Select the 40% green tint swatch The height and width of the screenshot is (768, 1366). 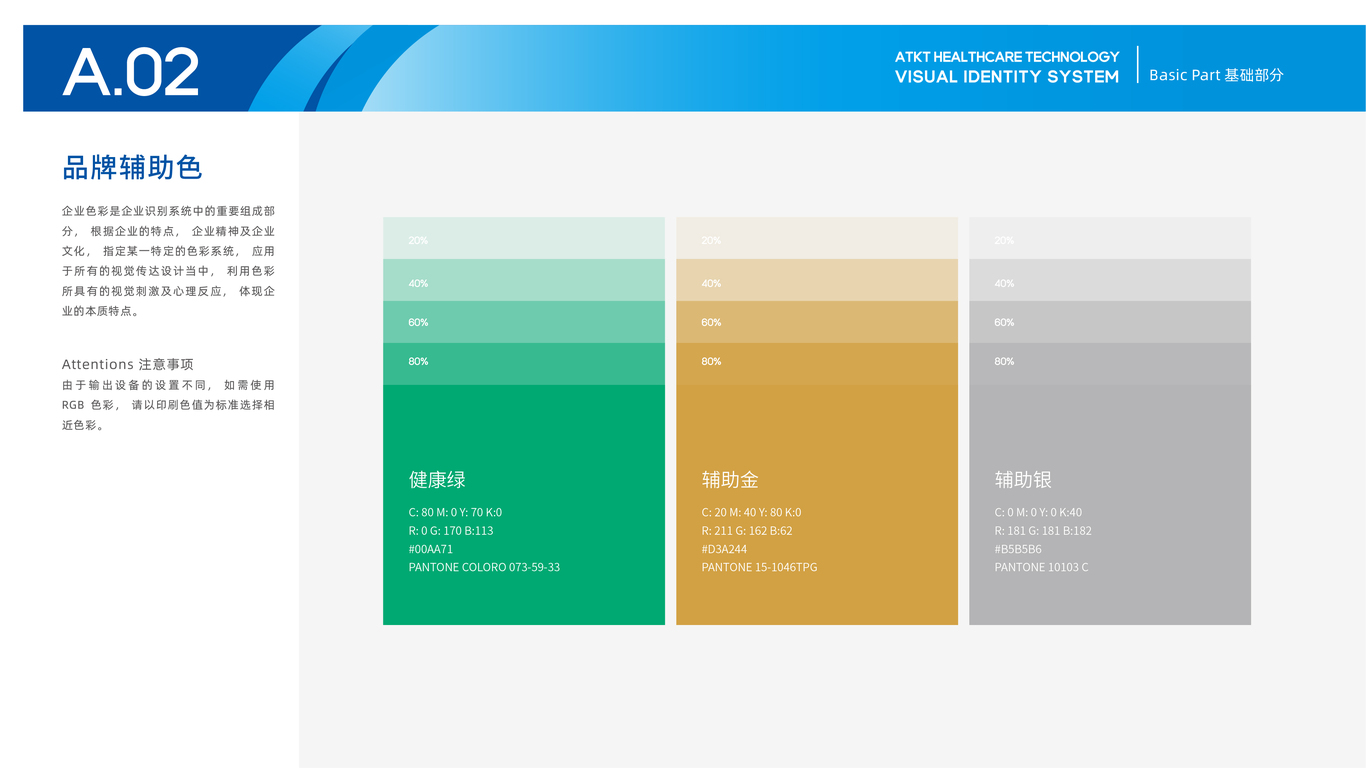524,280
